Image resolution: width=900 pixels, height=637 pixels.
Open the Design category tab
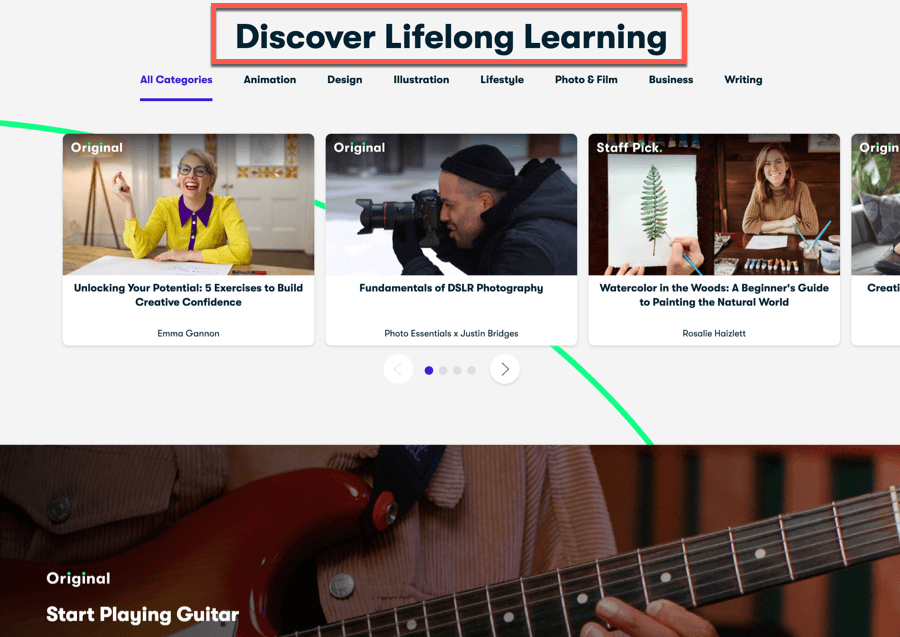pos(344,80)
